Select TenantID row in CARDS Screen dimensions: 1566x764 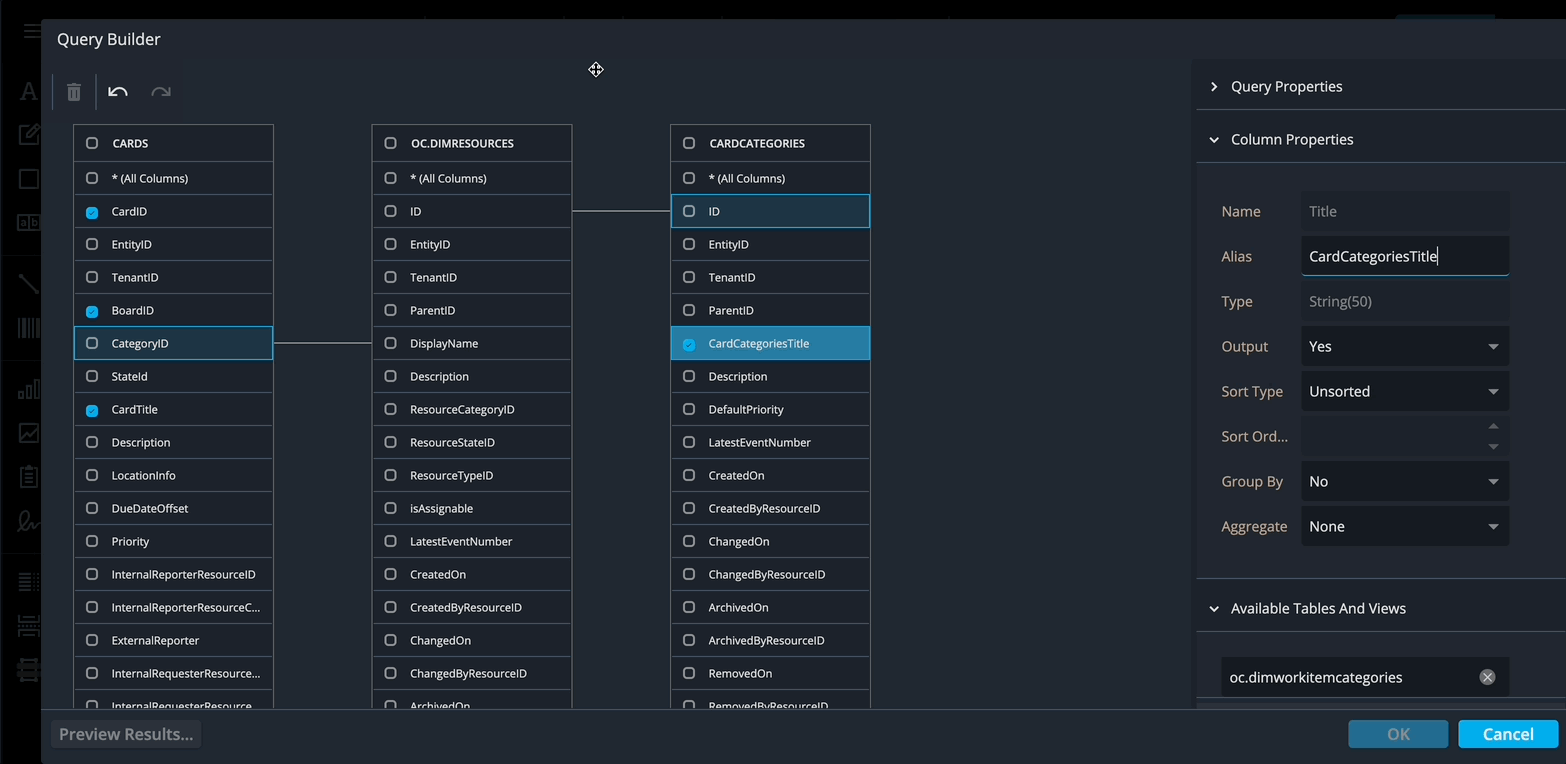(x=173, y=277)
